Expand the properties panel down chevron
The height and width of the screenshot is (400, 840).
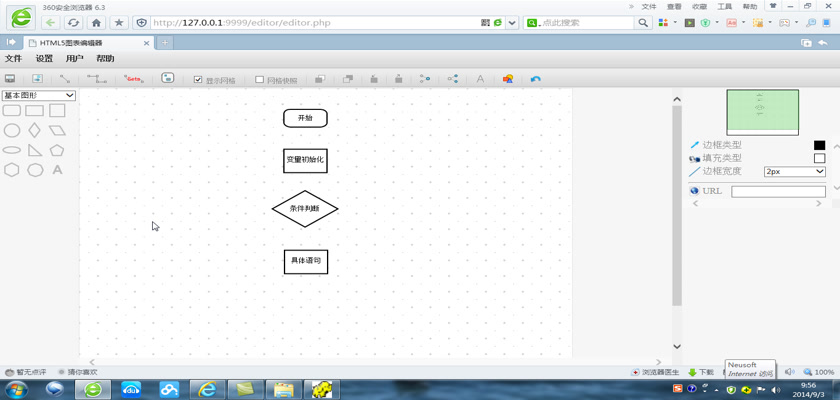836,188
